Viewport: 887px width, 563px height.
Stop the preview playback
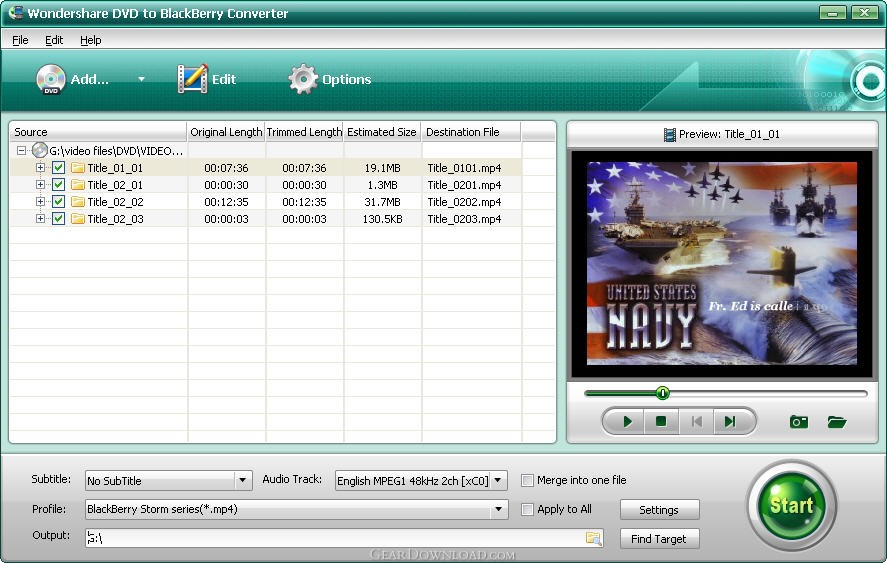(x=661, y=422)
